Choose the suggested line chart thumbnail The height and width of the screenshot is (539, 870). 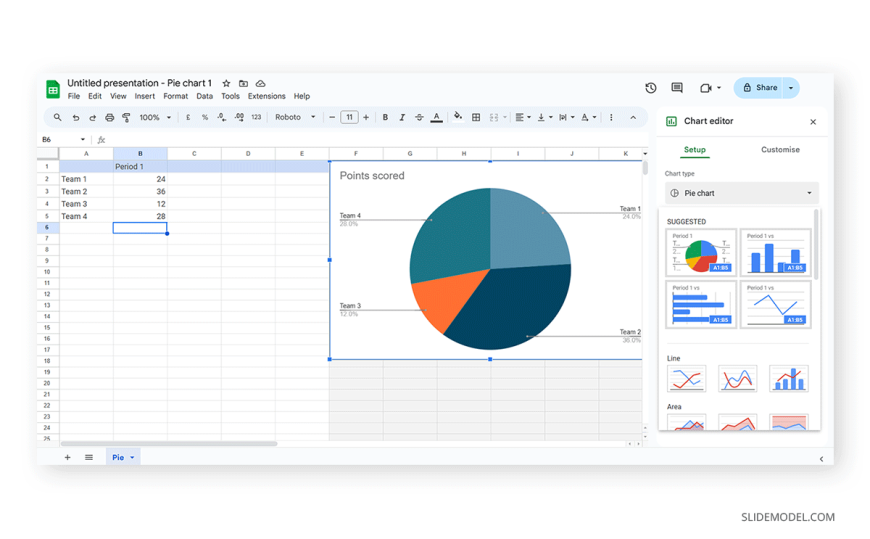pos(775,304)
